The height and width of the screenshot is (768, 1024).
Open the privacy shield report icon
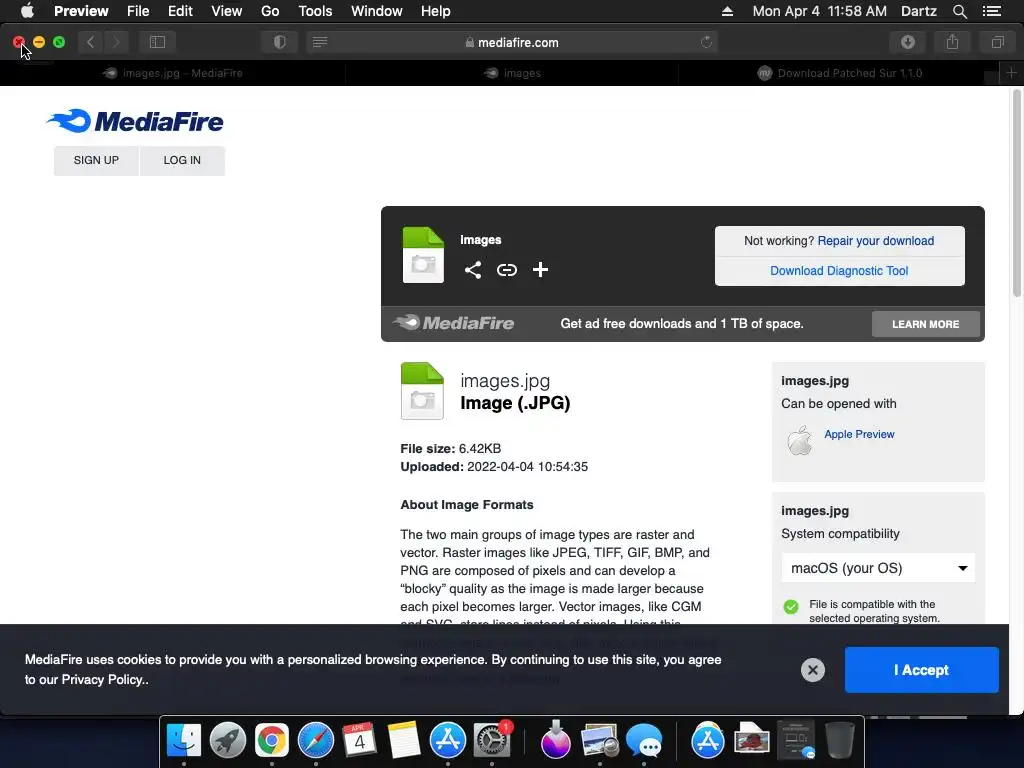[280, 42]
